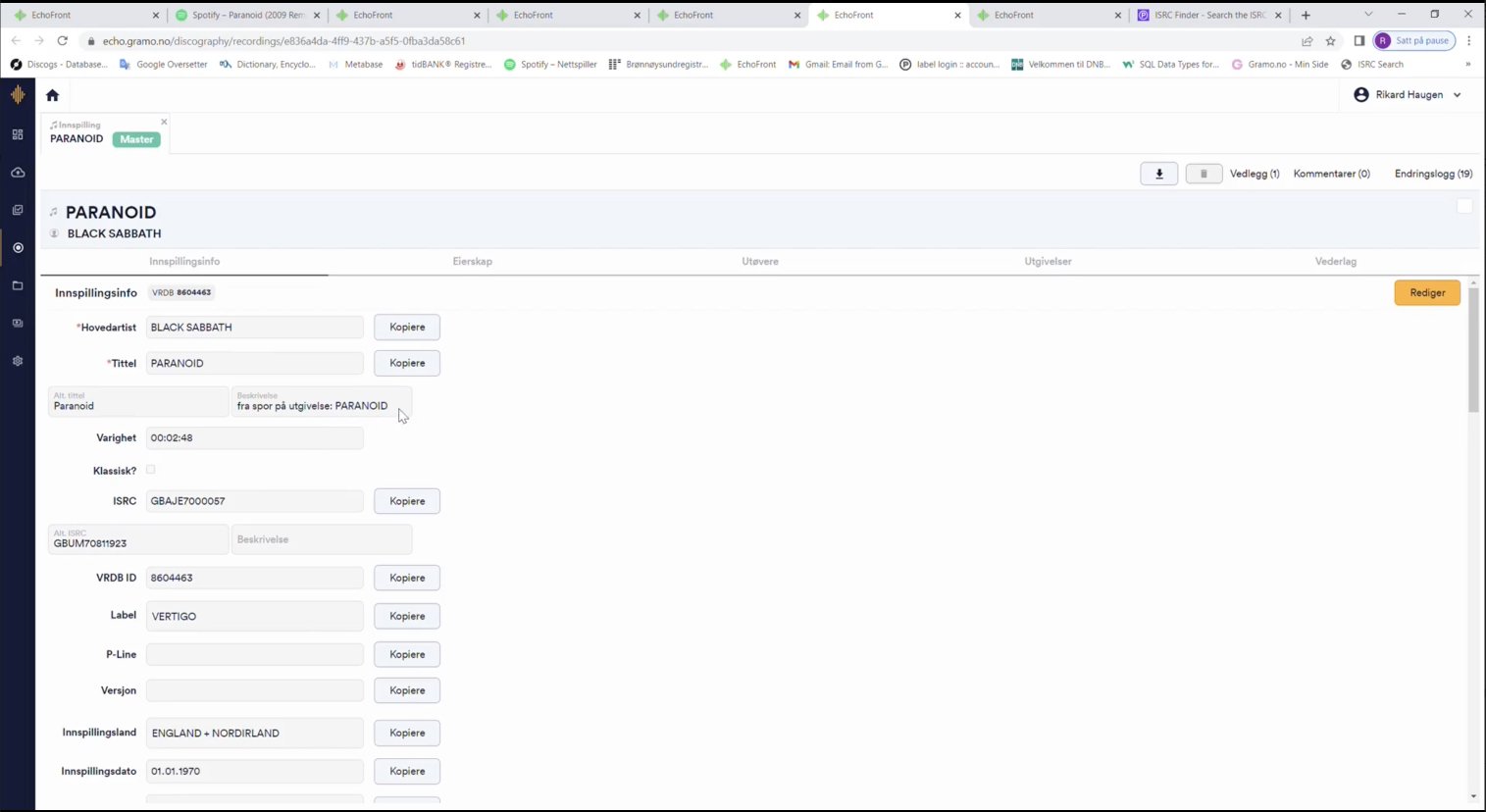Switch to ISRC Finder browser tab
Image resolution: width=1486 pixels, height=812 pixels.
click(1208, 15)
